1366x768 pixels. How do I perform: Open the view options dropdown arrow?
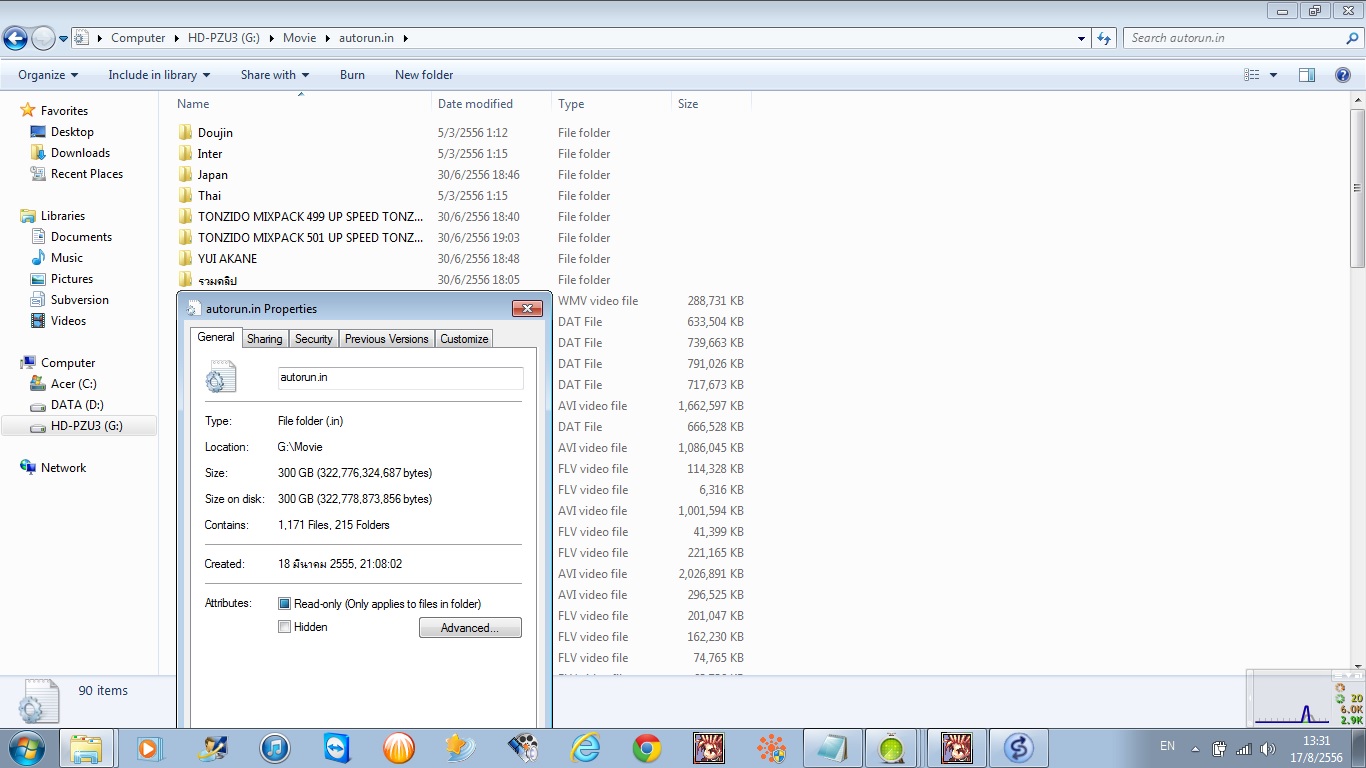[x=1273, y=75]
